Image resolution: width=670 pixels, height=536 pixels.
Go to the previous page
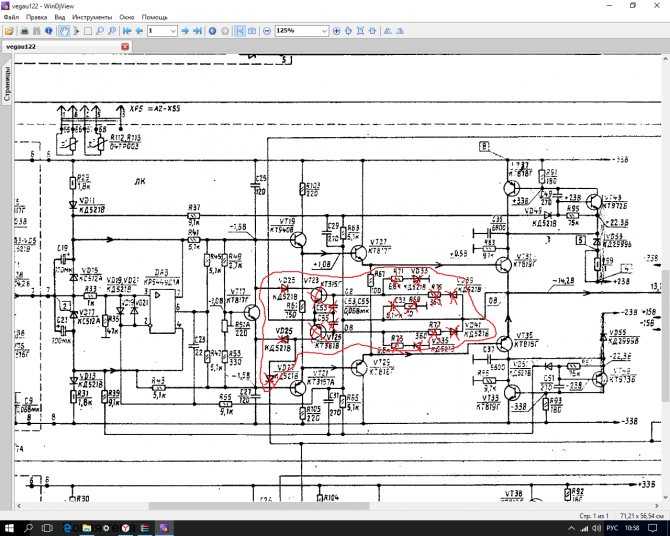click(x=139, y=31)
